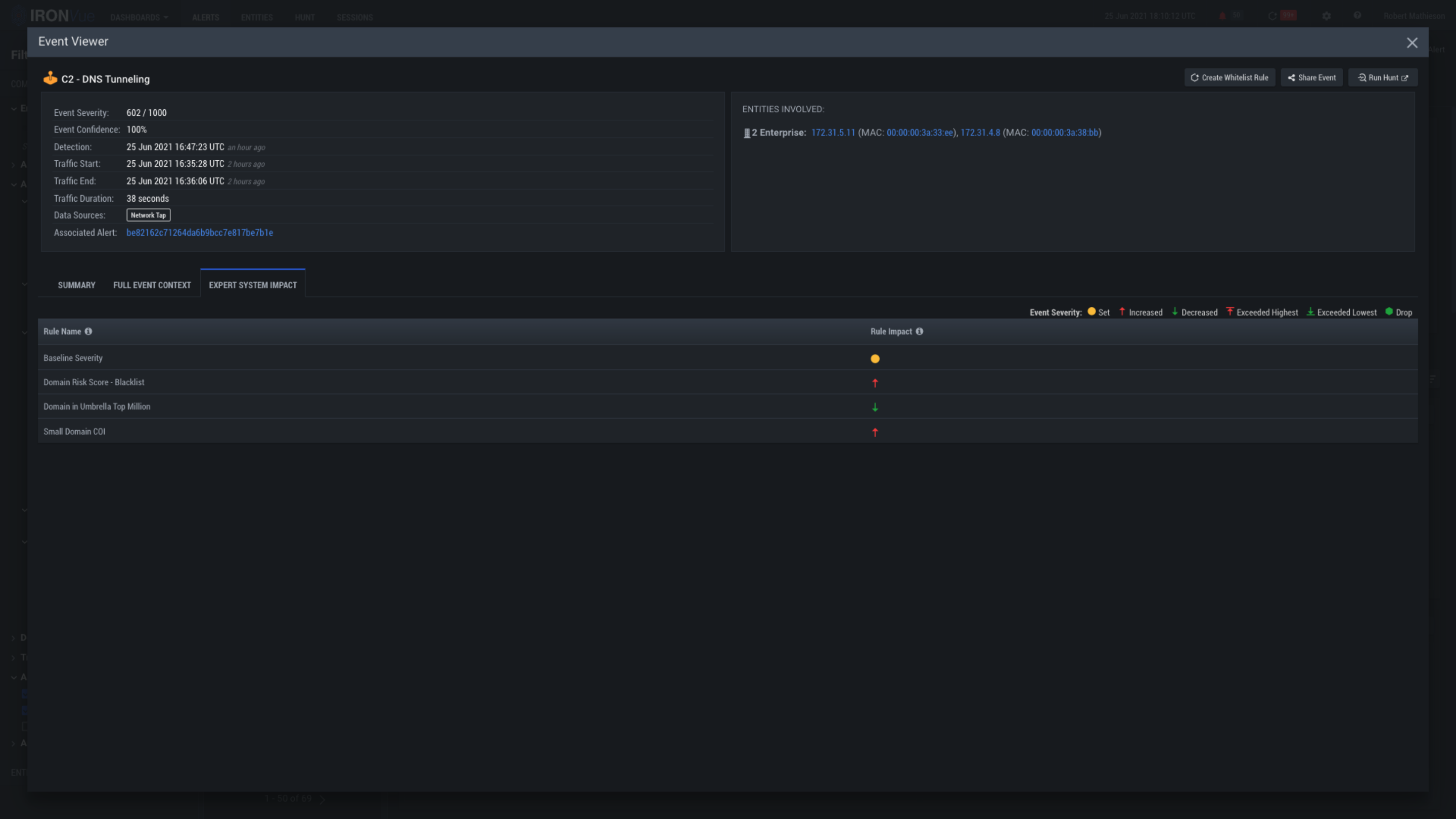Open the associated alert hash link
1456x819 pixels.
200,233
